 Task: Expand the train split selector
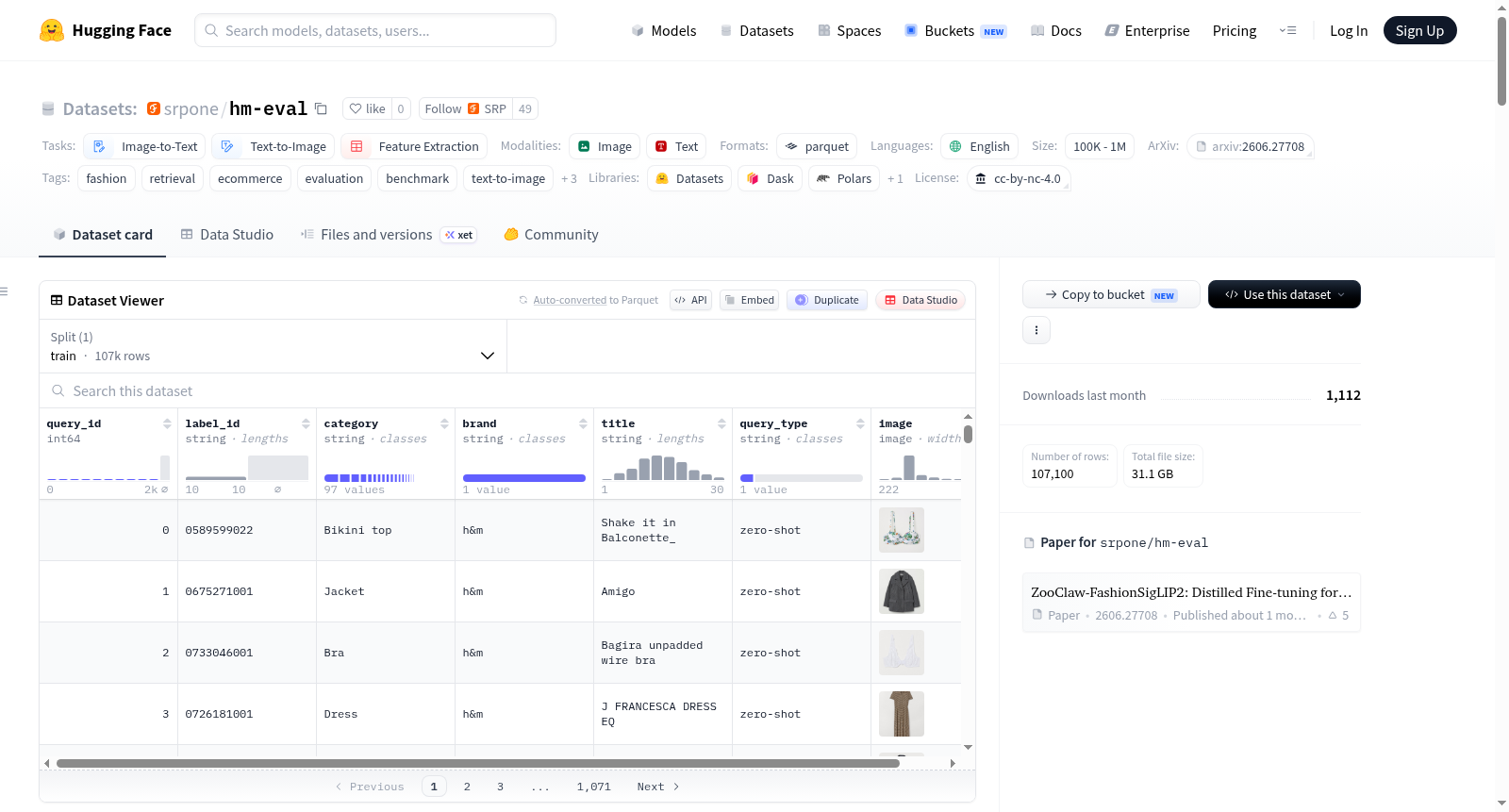tap(273, 346)
